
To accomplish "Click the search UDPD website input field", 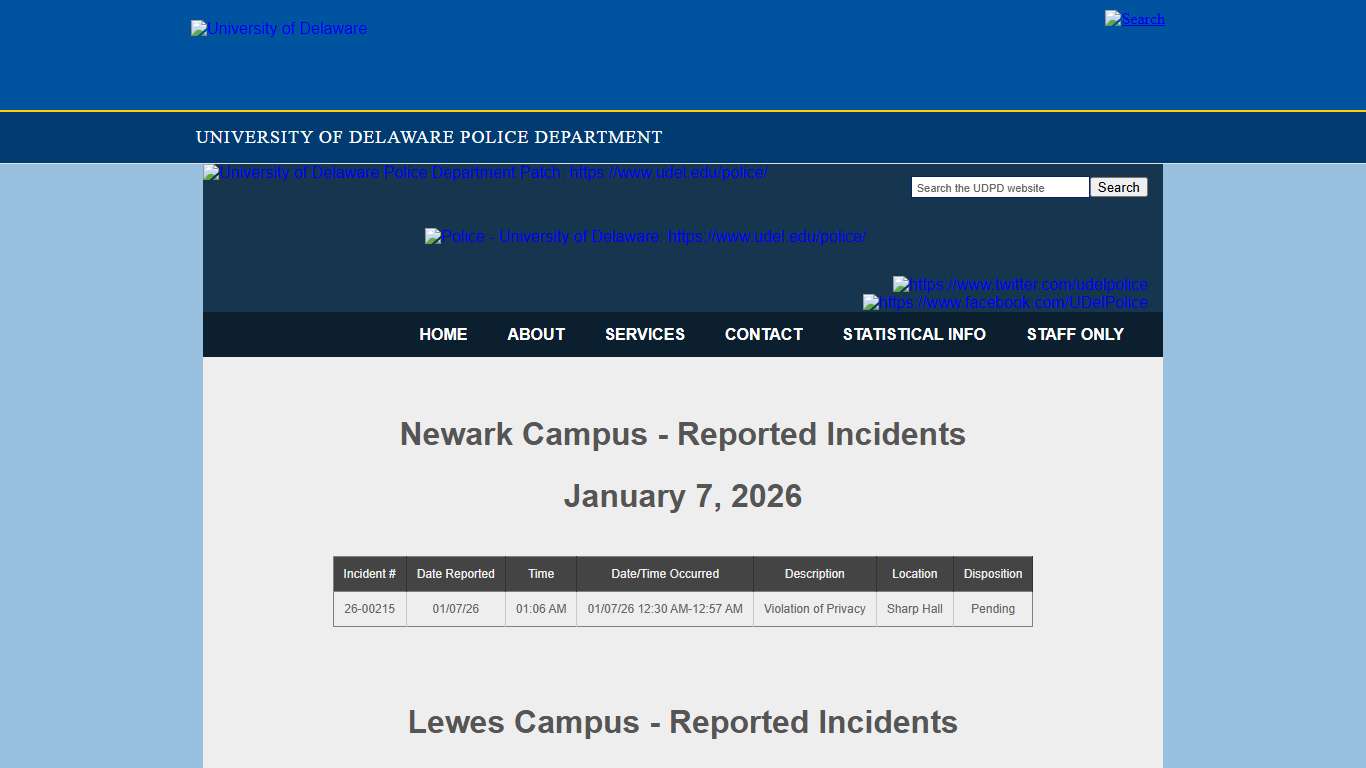I will click(998, 187).
